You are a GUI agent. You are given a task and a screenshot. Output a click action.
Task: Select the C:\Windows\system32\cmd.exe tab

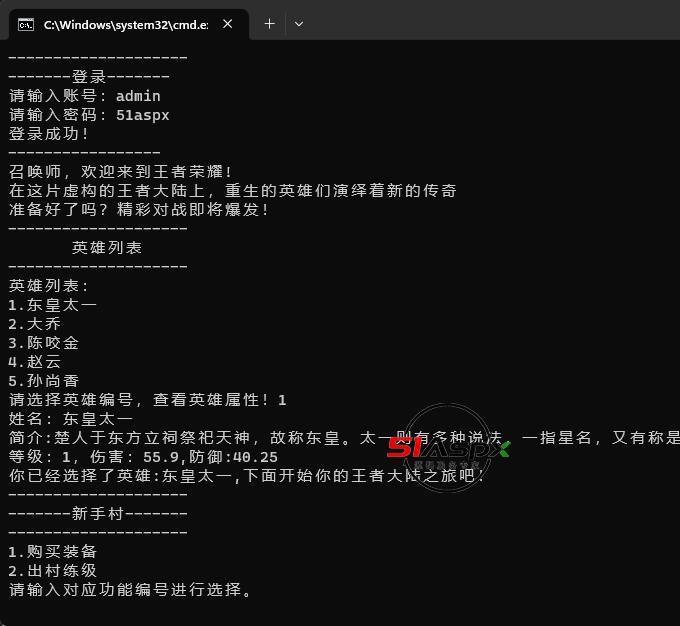[129, 25]
